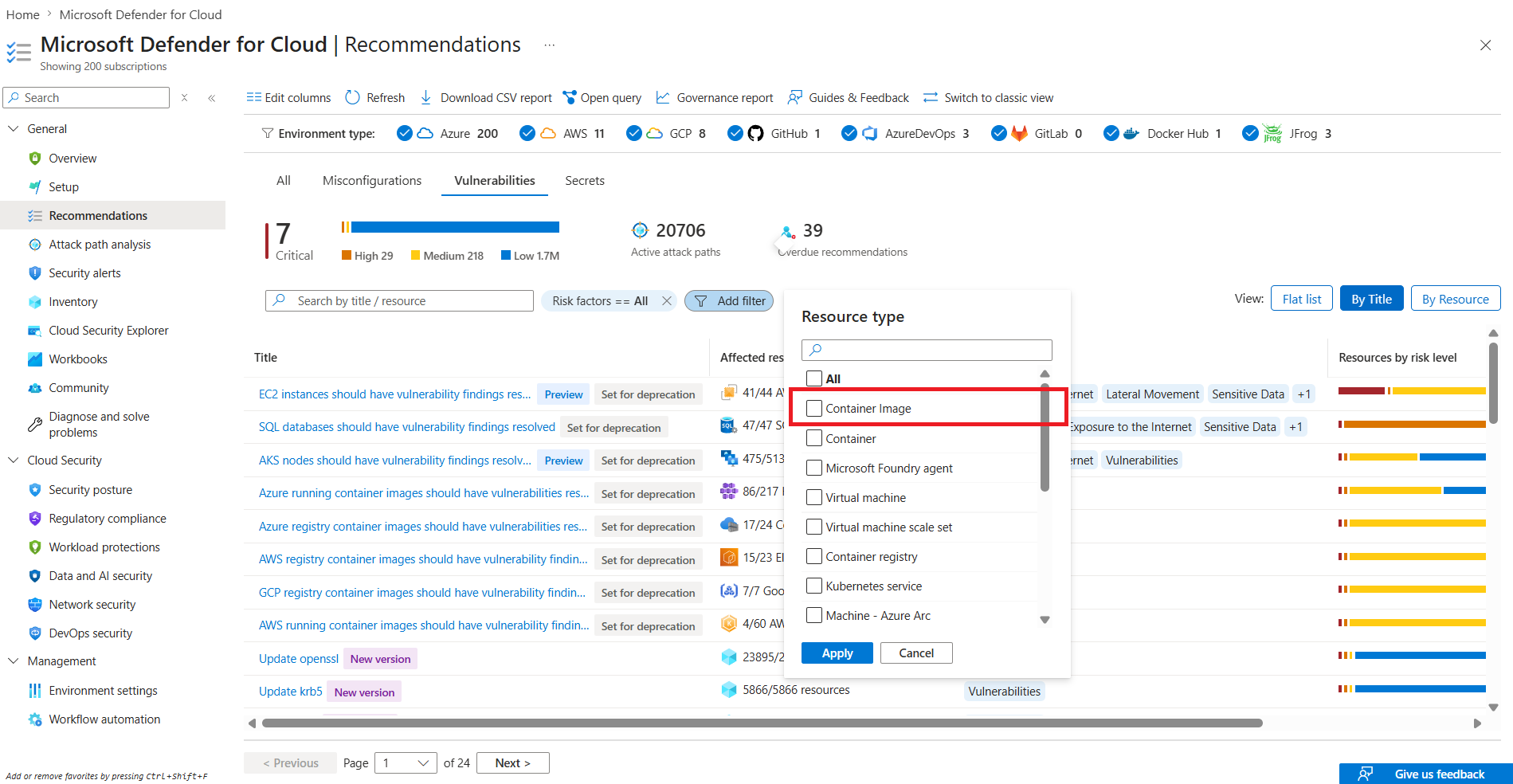Switch to the All tab
1513x784 pixels.
point(283,180)
